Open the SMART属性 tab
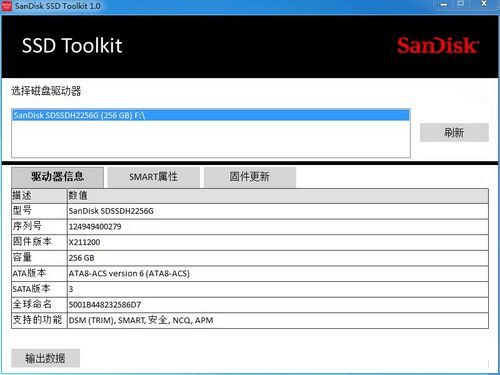The width and height of the screenshot is (500, 375). tap(154, 177)
